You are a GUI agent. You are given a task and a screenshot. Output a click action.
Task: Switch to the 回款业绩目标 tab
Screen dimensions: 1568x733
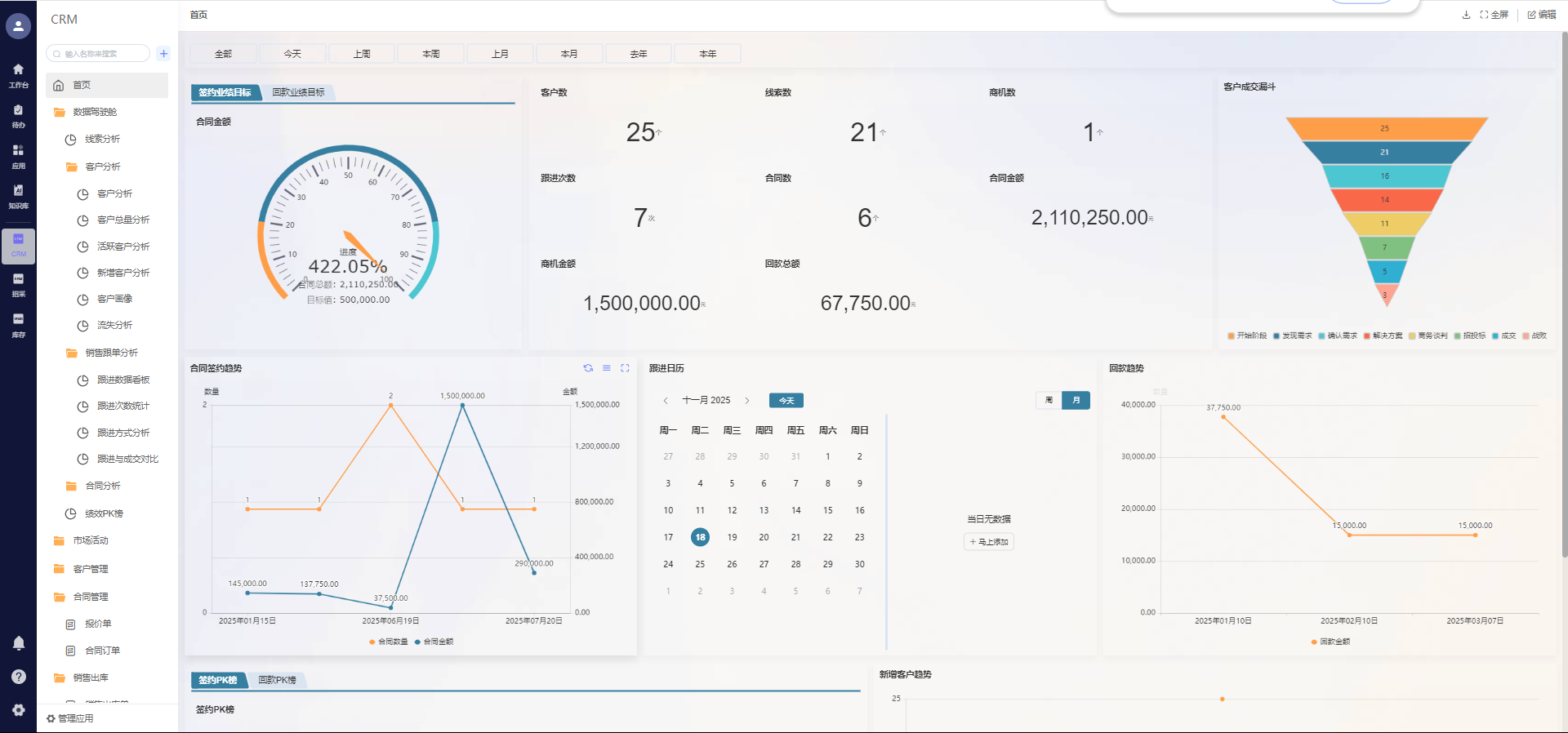(x=298, y=92)
